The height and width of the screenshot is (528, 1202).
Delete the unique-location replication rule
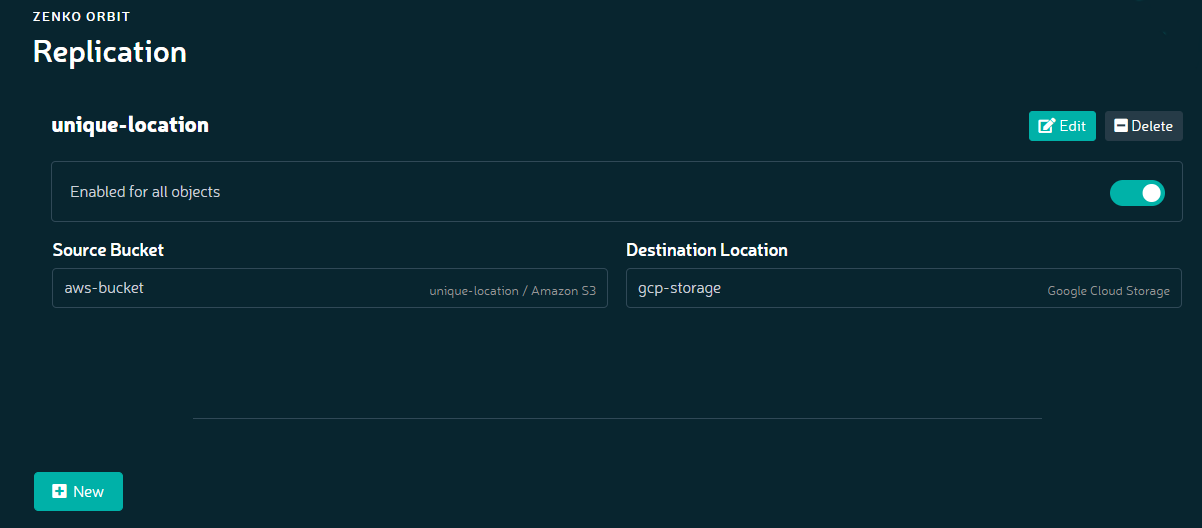pos(1143,126)
